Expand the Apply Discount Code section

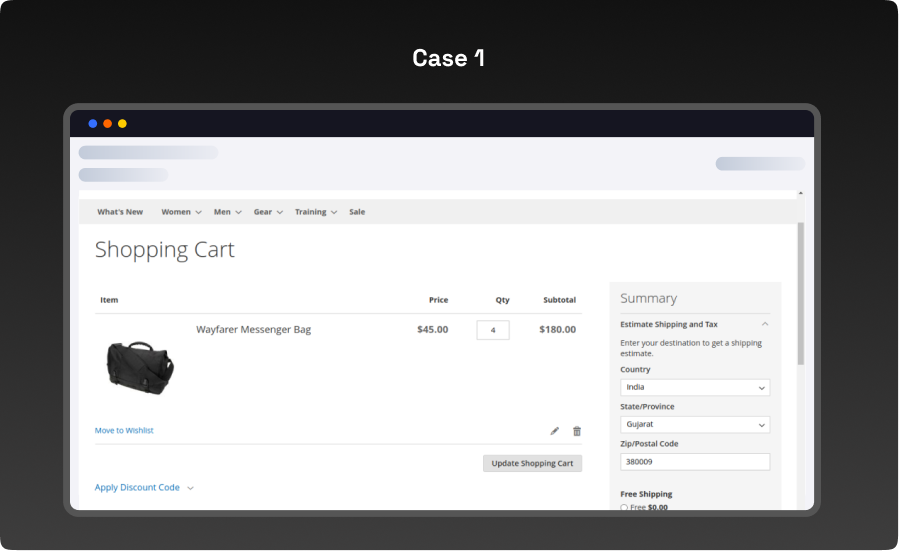click(x=144, y=488)
